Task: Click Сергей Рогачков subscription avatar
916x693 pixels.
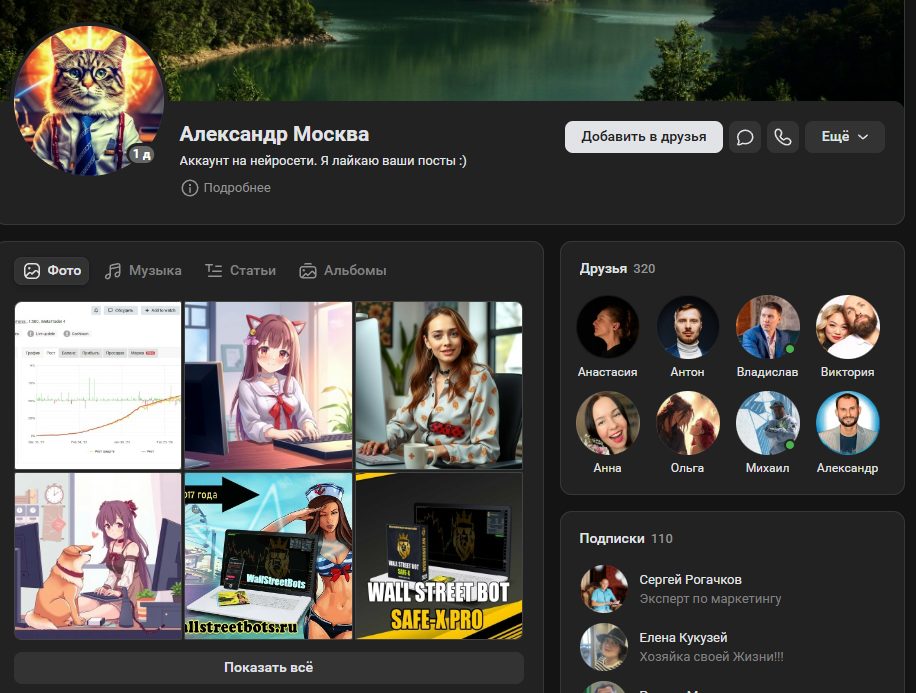Action: coord(604,589)
